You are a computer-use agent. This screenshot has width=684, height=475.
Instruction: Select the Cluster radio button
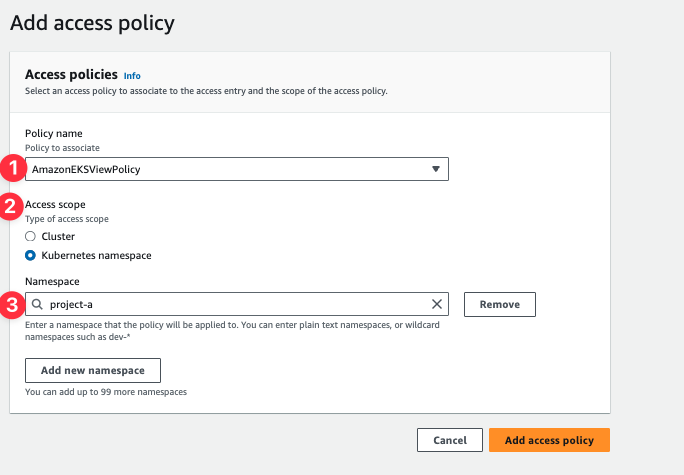[30, 236]
